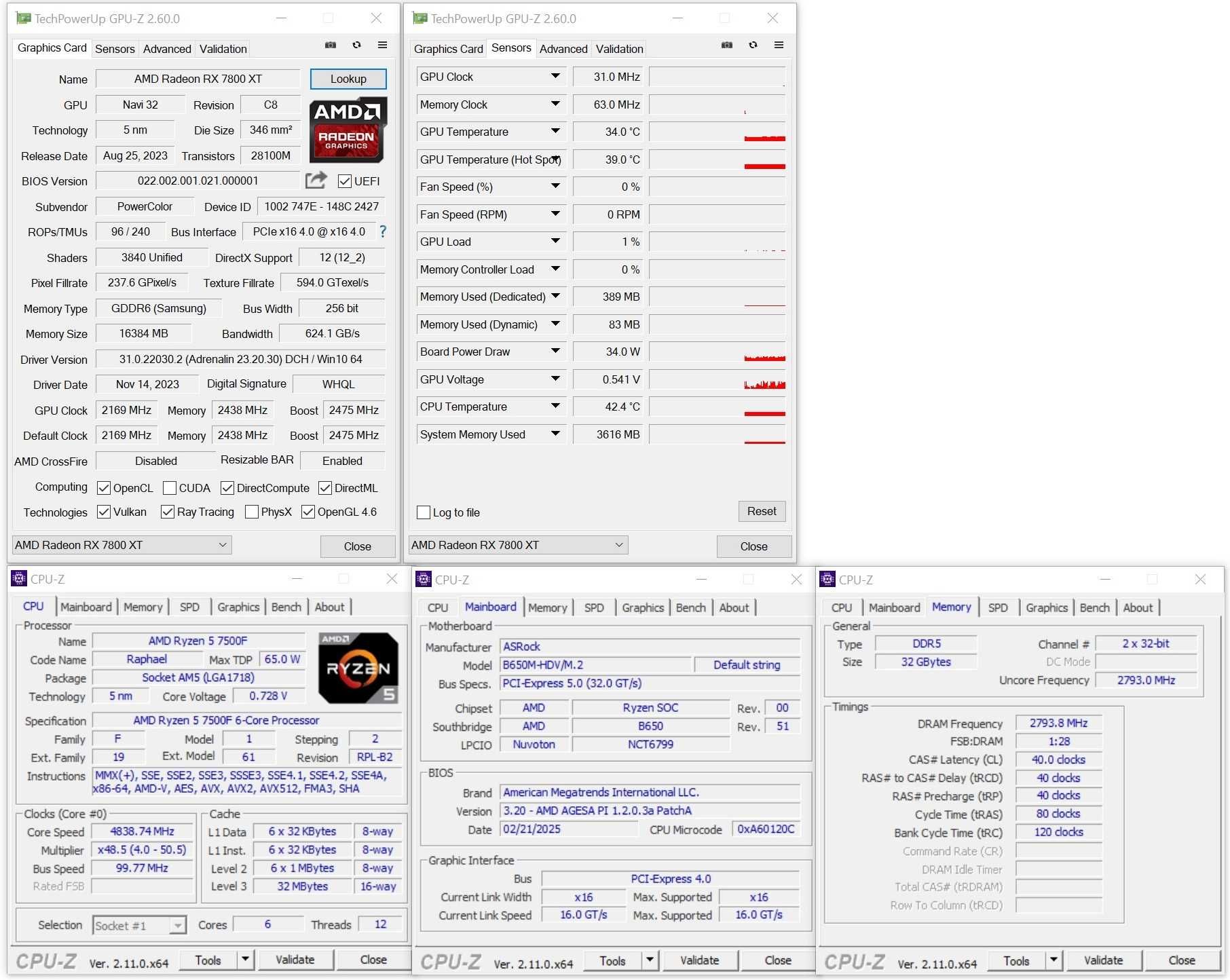The height and width of the screenshot is (980, 1230).
Task: Click the Ryzen 5 processor logo in CPU-Z
Action: (358, 668)
